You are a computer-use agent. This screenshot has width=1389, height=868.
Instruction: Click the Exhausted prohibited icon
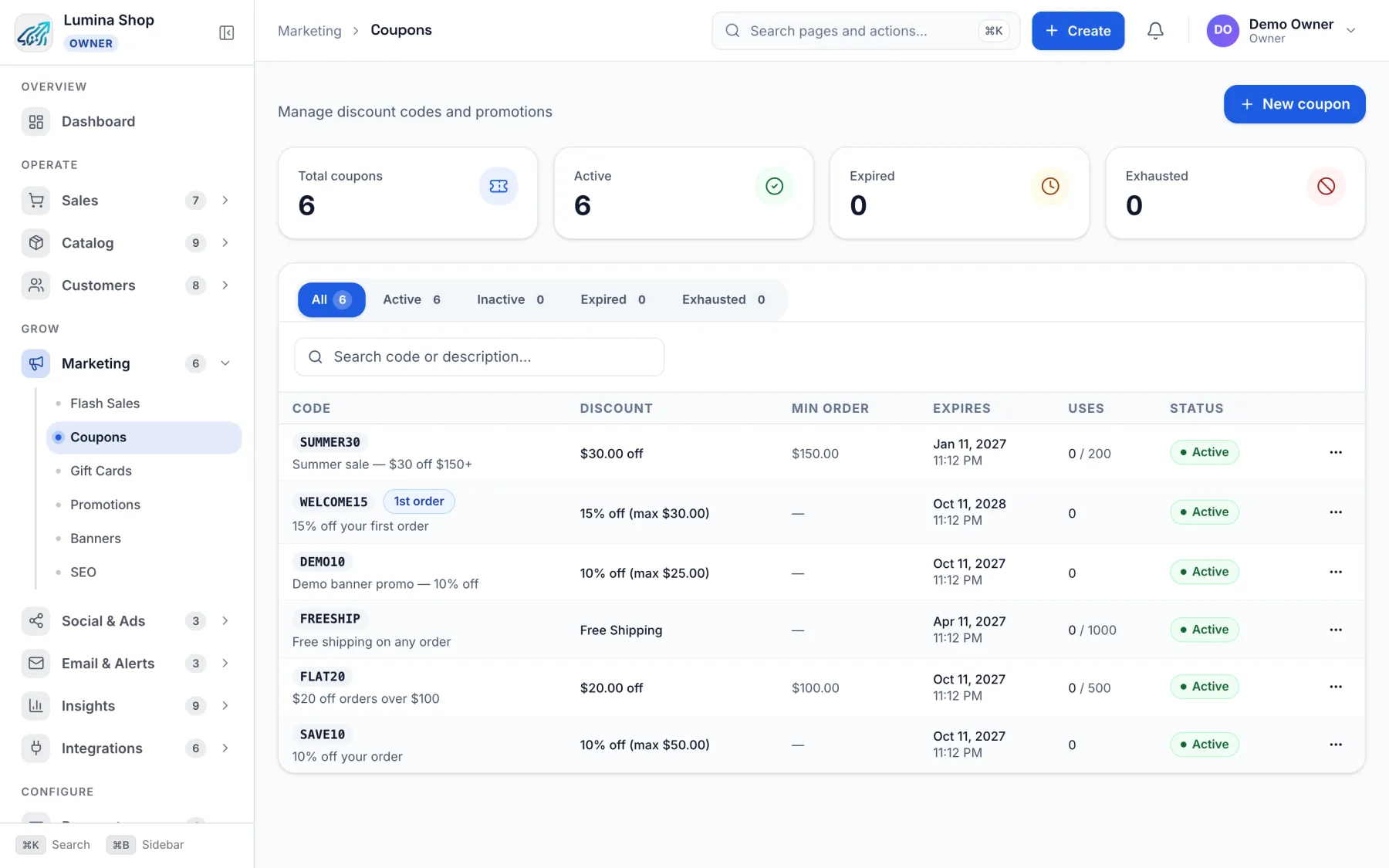click(1326, 186)
